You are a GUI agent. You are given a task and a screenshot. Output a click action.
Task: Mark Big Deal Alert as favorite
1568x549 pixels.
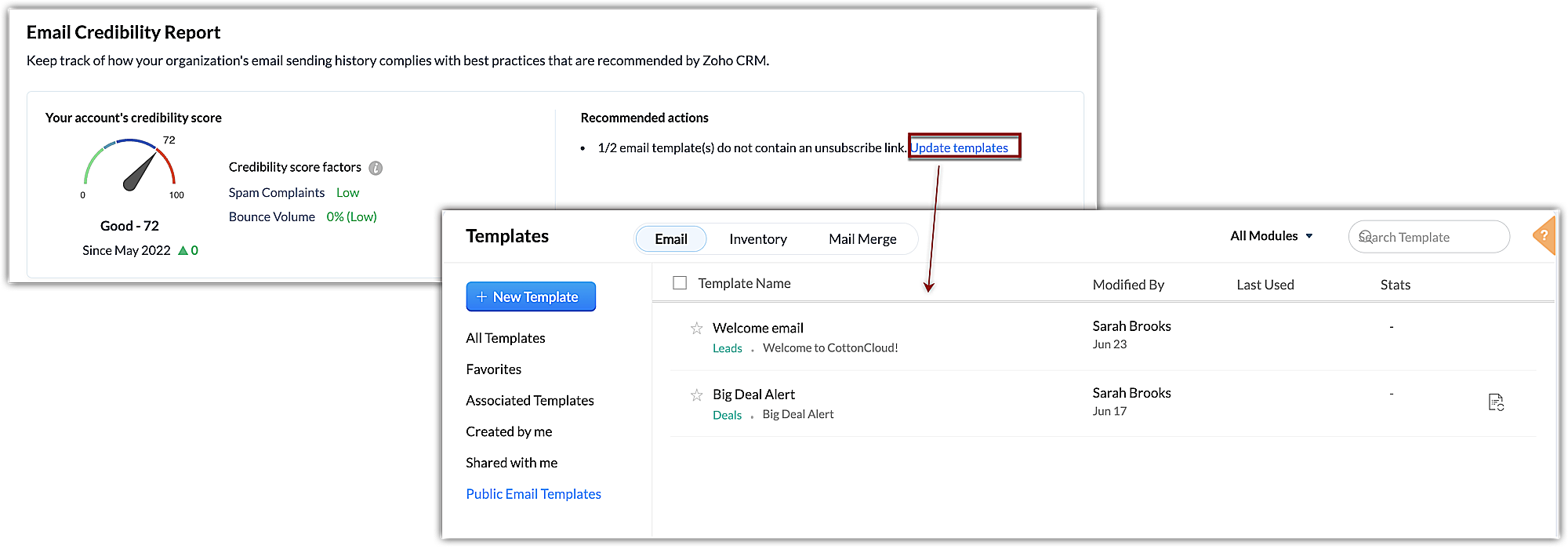(696, 395)
